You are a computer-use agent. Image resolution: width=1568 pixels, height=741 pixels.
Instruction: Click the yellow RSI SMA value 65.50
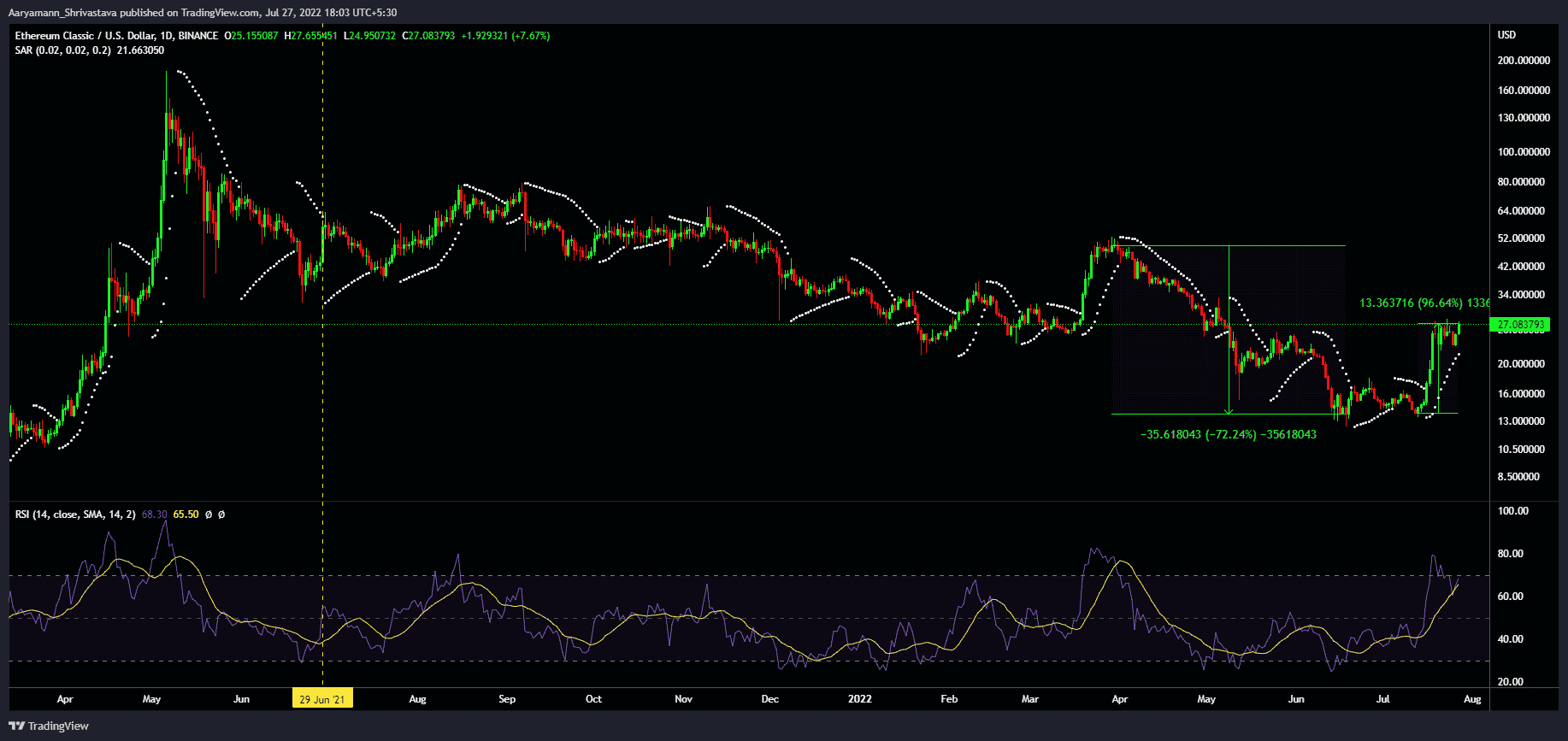coord(186,515)
